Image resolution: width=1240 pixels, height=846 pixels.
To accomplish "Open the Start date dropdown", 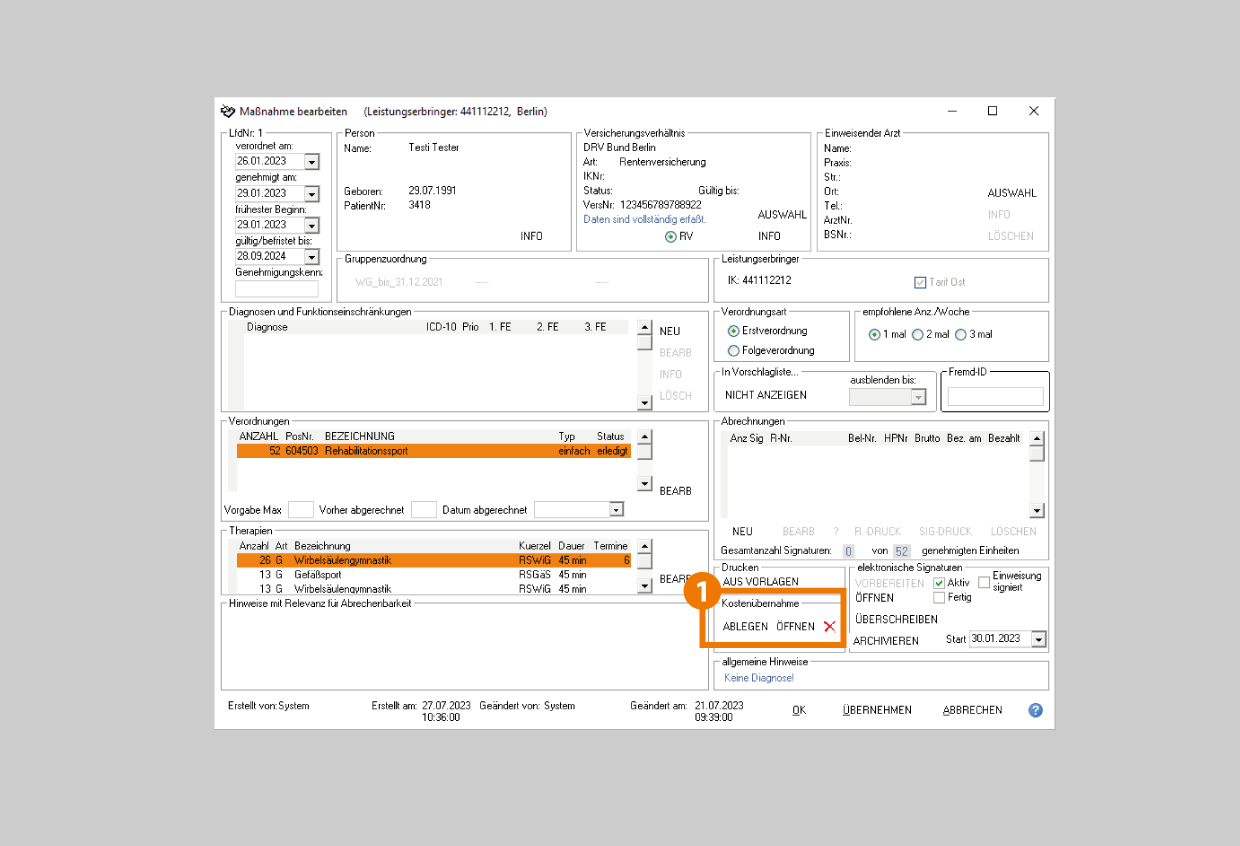I will pos(1038,640).
